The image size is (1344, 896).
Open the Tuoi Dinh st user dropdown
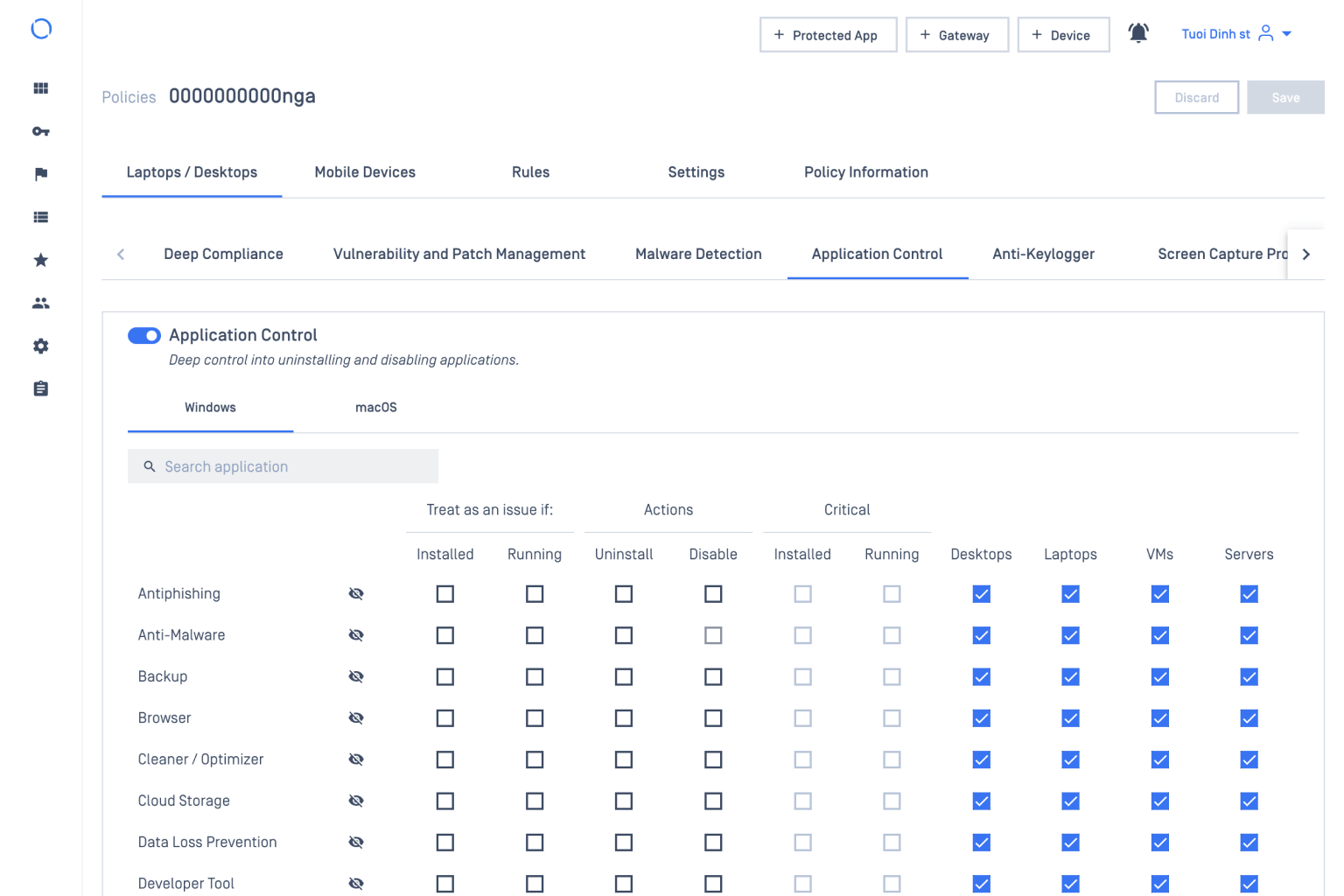1235,34
